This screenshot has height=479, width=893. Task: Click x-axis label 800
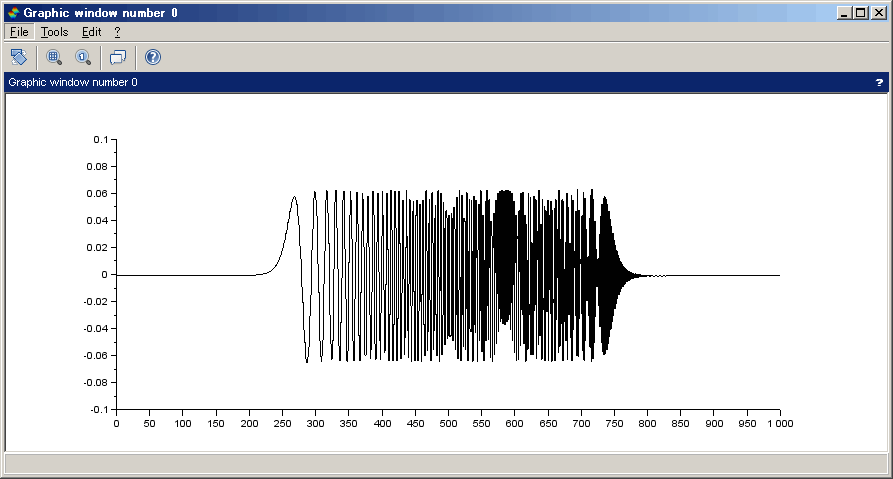click(647, 424)
